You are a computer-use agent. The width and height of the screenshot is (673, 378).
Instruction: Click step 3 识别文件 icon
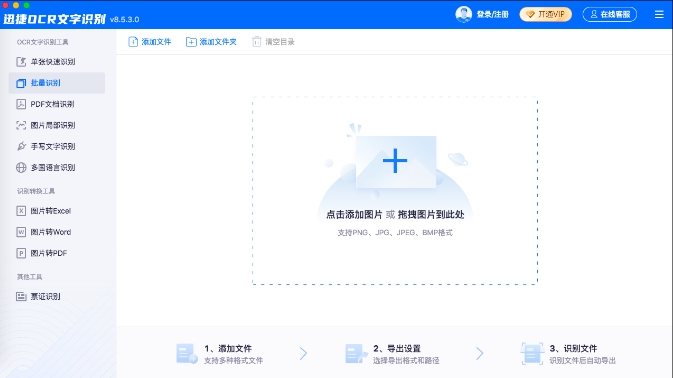[532, 354]
